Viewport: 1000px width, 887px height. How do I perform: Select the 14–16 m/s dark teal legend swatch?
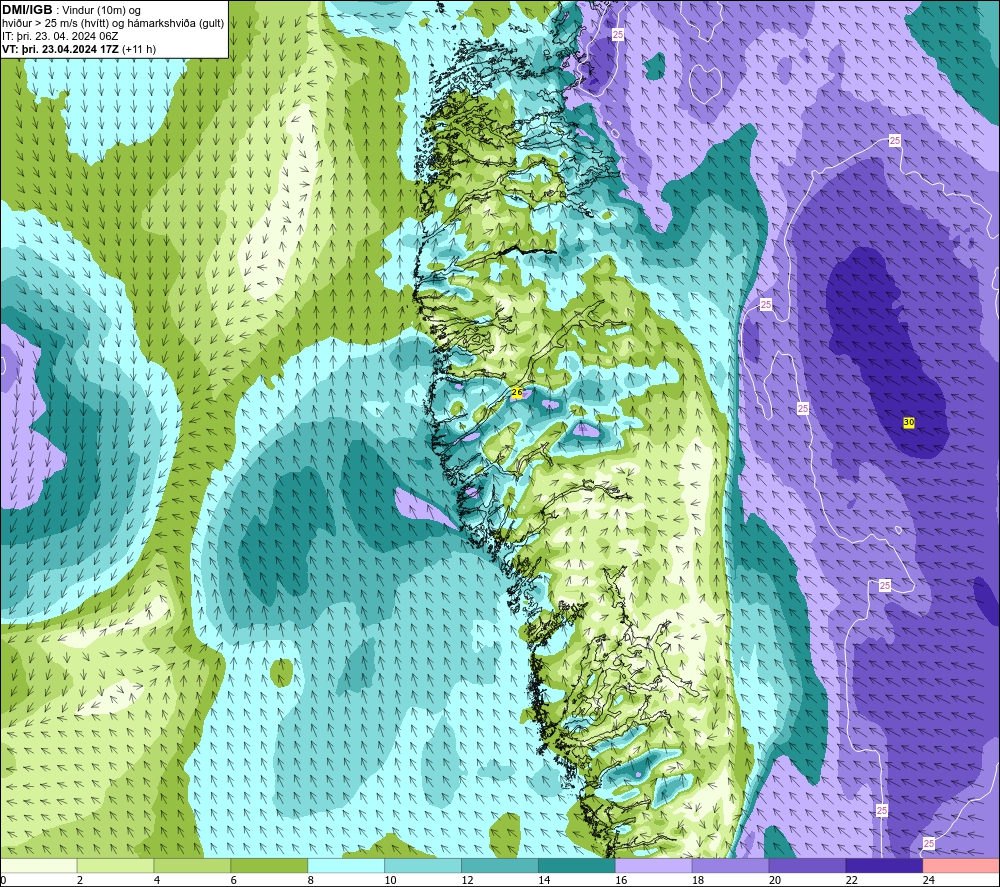click(577, 865)
